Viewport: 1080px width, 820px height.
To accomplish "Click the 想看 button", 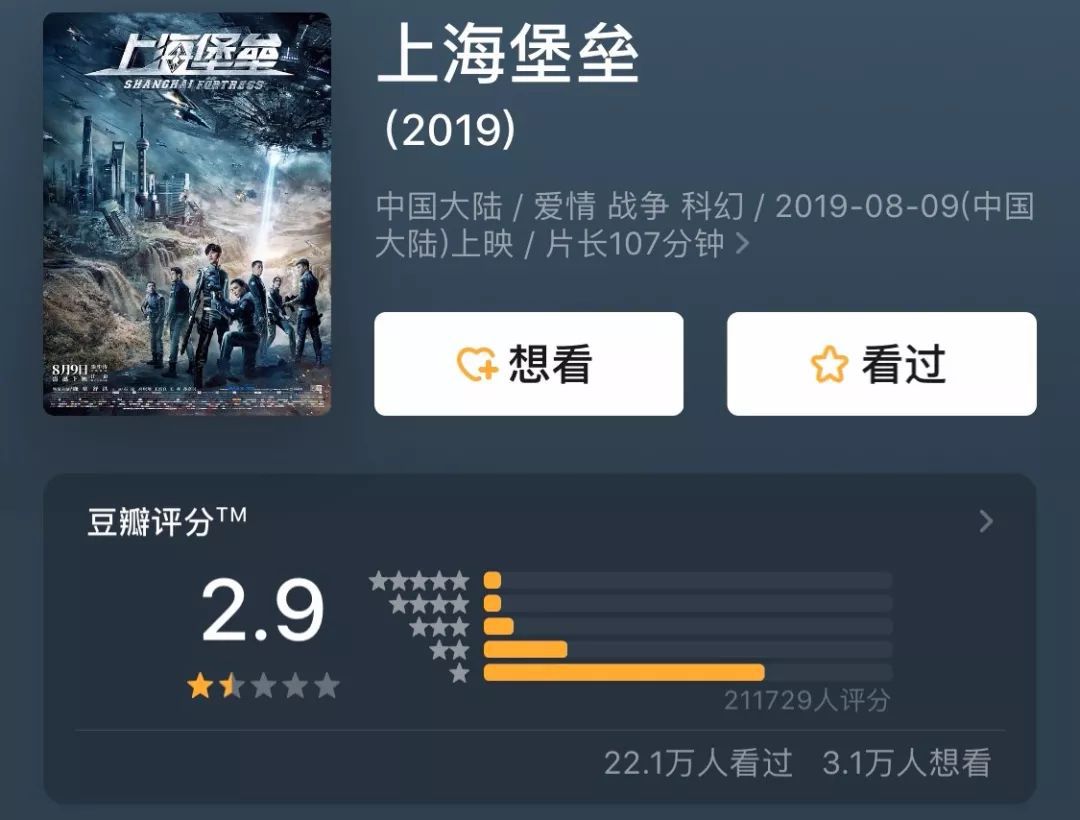I will coord(529,364).
